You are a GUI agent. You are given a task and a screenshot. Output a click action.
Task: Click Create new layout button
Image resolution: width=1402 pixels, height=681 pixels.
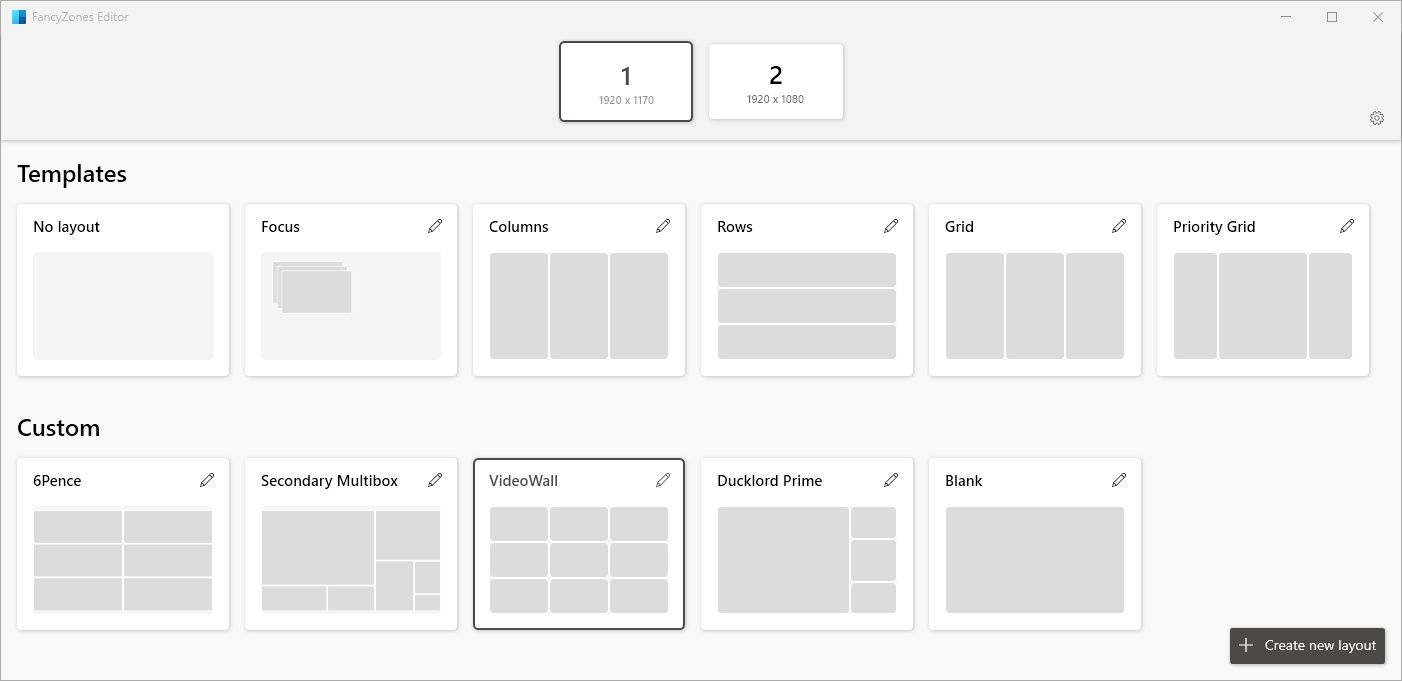(x=1307, y=645)
